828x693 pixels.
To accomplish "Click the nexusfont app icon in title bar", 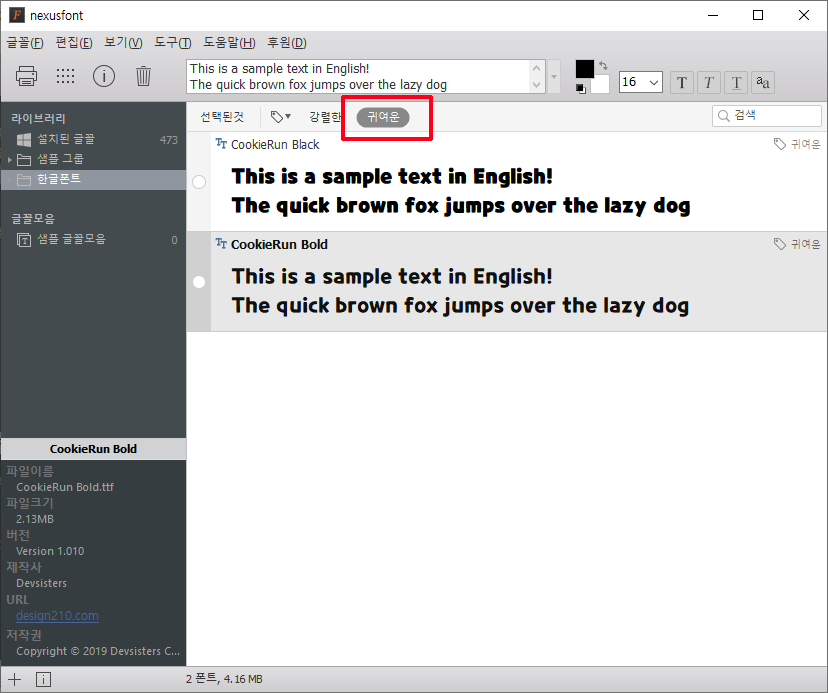I will [x=17, y=15].
